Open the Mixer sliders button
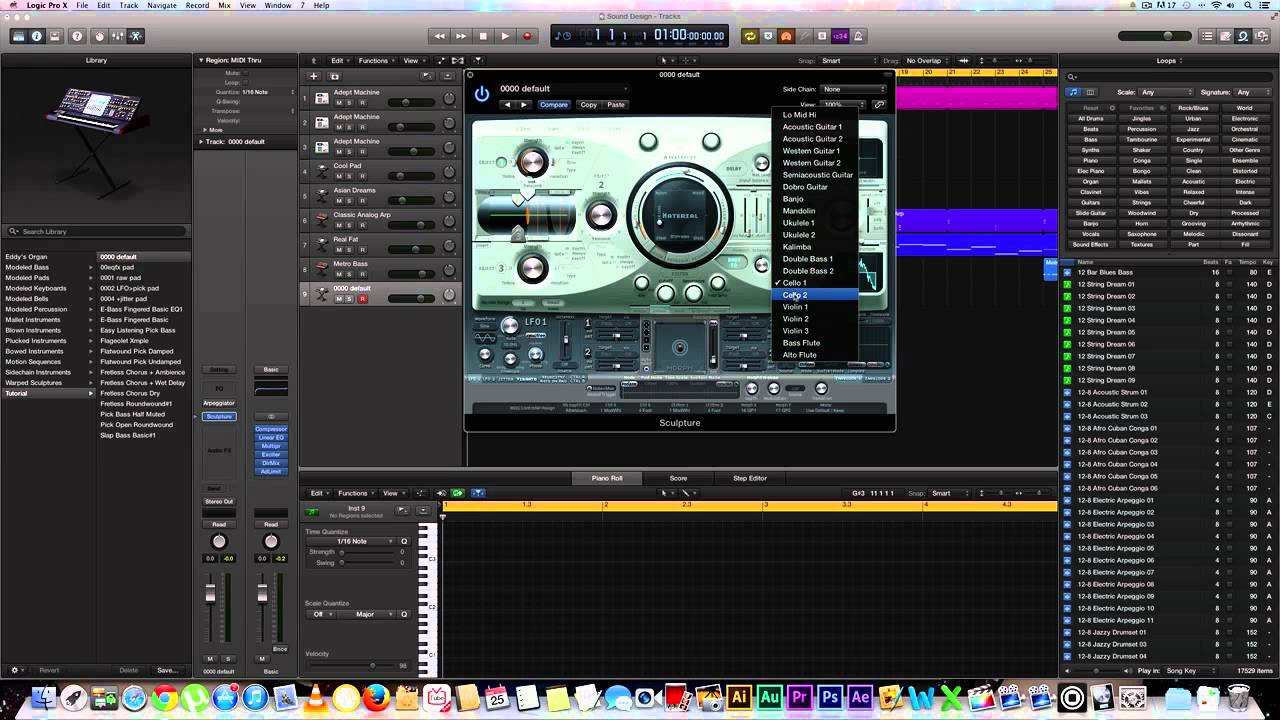The image size is (1280, 720). (x=118, y=36)
